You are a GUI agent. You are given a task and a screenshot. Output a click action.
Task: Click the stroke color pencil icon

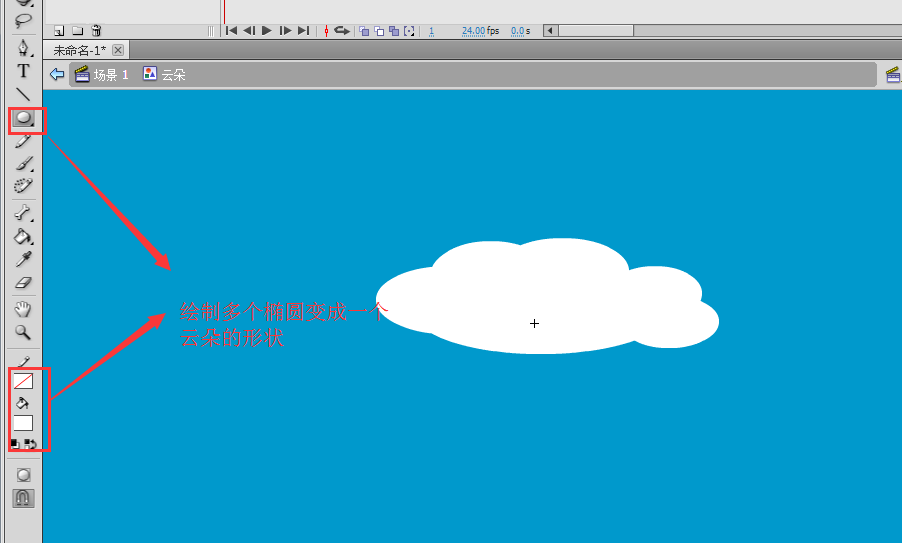24,362
